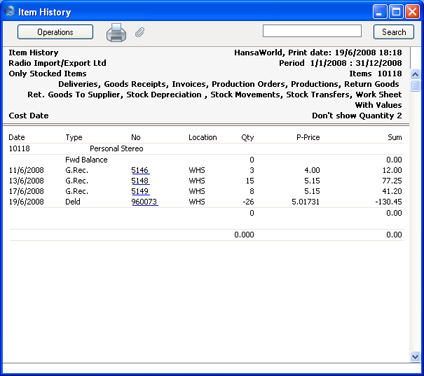Screen dimensions: 424x376
Task: Click the Don't show Quantity 2 text
Action: pos(357,116)
